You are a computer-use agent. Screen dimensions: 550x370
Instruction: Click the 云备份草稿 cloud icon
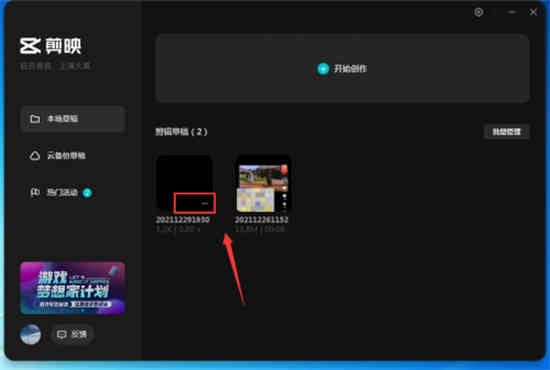35,155
